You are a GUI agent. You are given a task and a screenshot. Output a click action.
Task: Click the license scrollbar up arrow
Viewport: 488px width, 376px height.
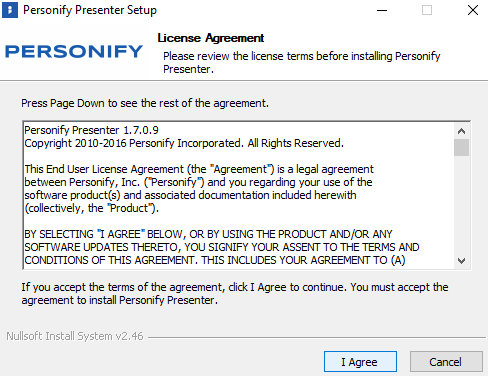(461, 131)
